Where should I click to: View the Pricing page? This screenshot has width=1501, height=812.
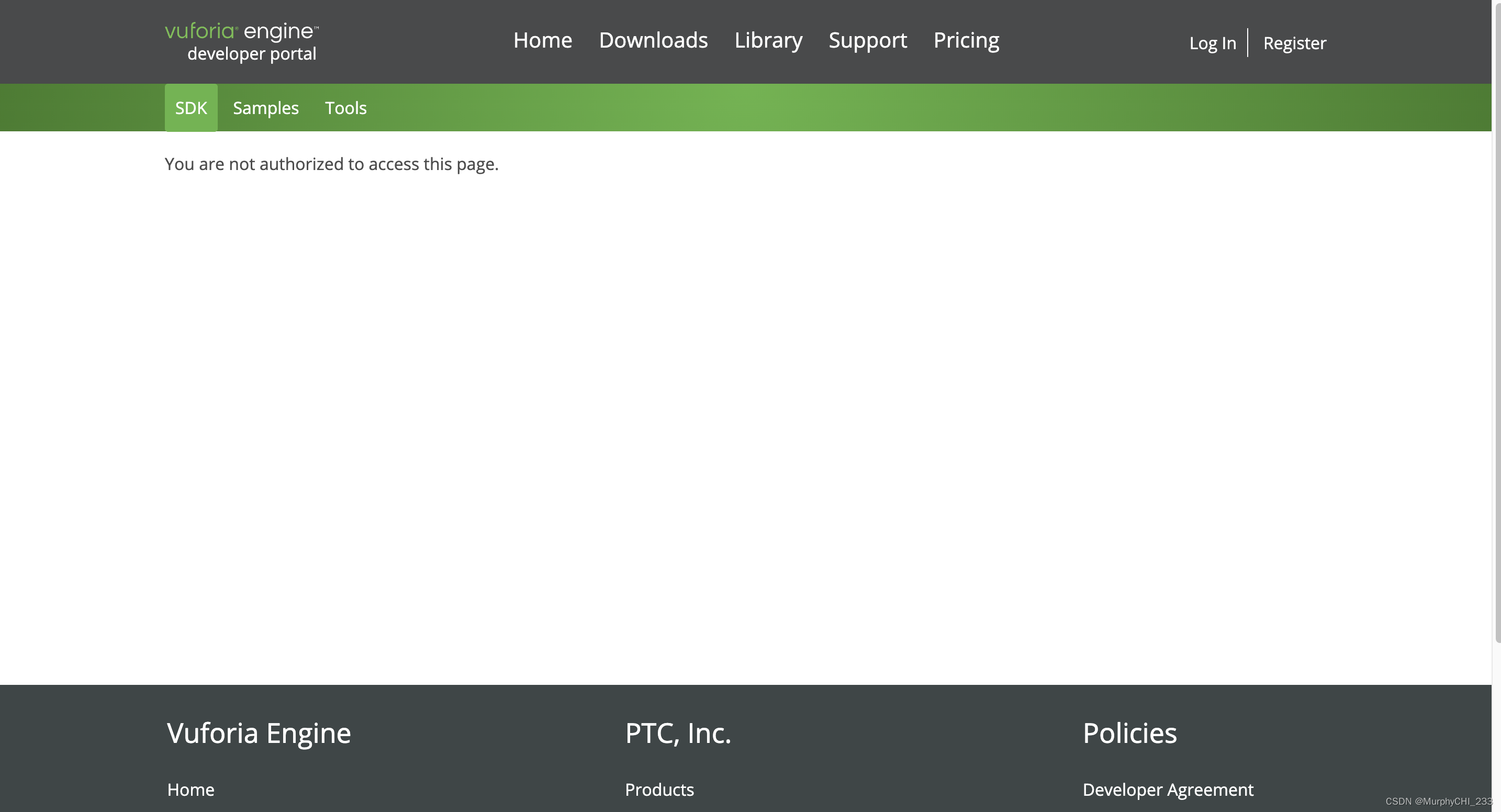pyautogui.click(x=966, y=40)
